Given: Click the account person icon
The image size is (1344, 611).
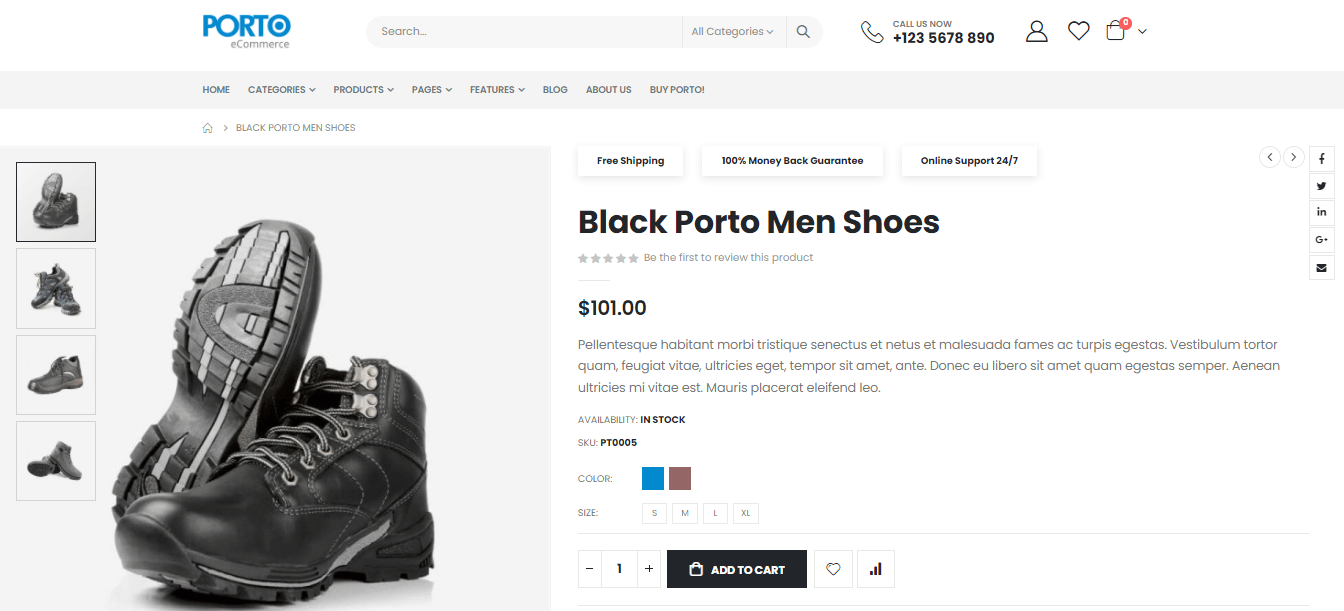Looking at the screenshot, I should (1036, 31).
